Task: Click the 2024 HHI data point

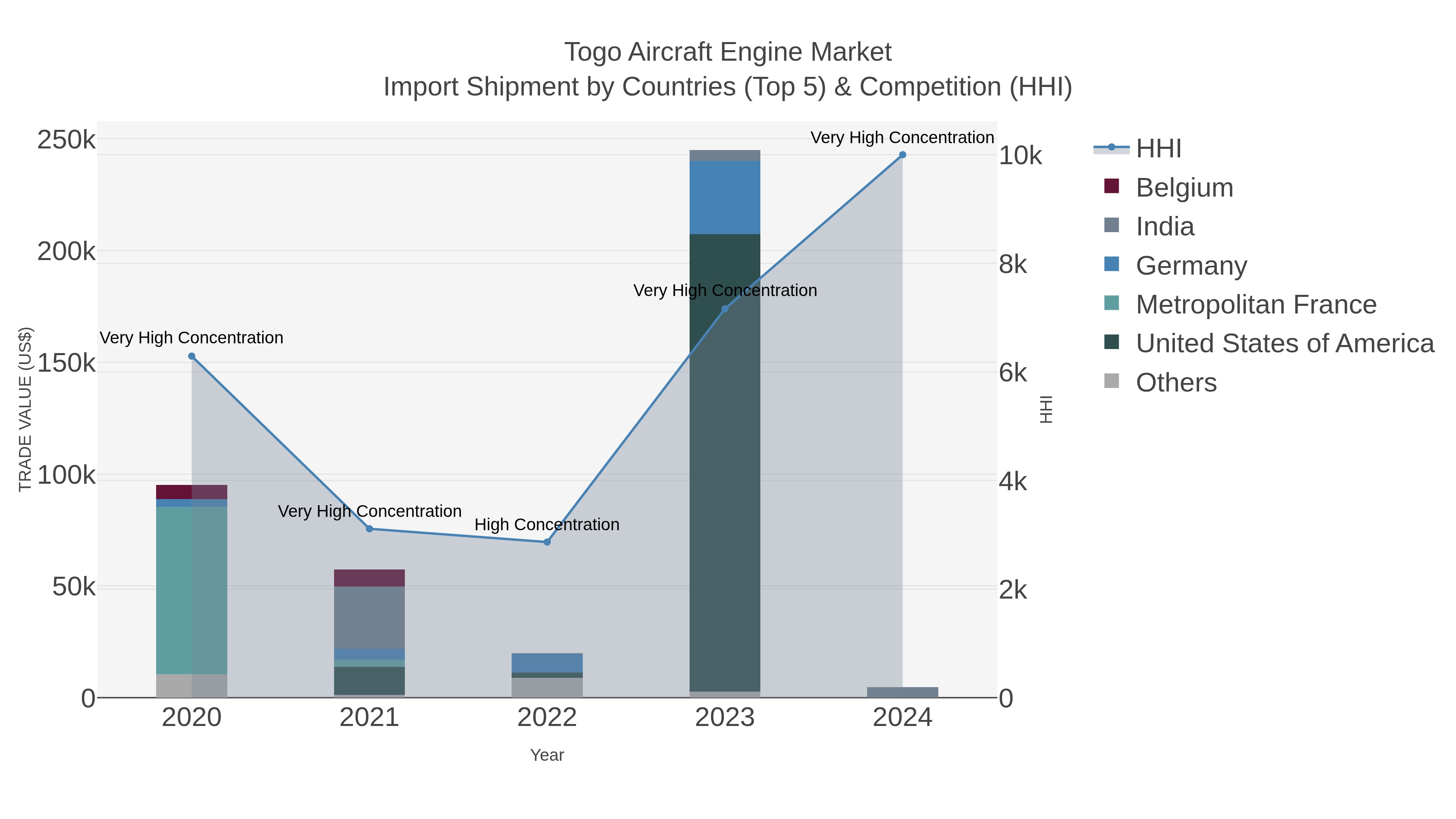Action: click(x=903, y=155)
